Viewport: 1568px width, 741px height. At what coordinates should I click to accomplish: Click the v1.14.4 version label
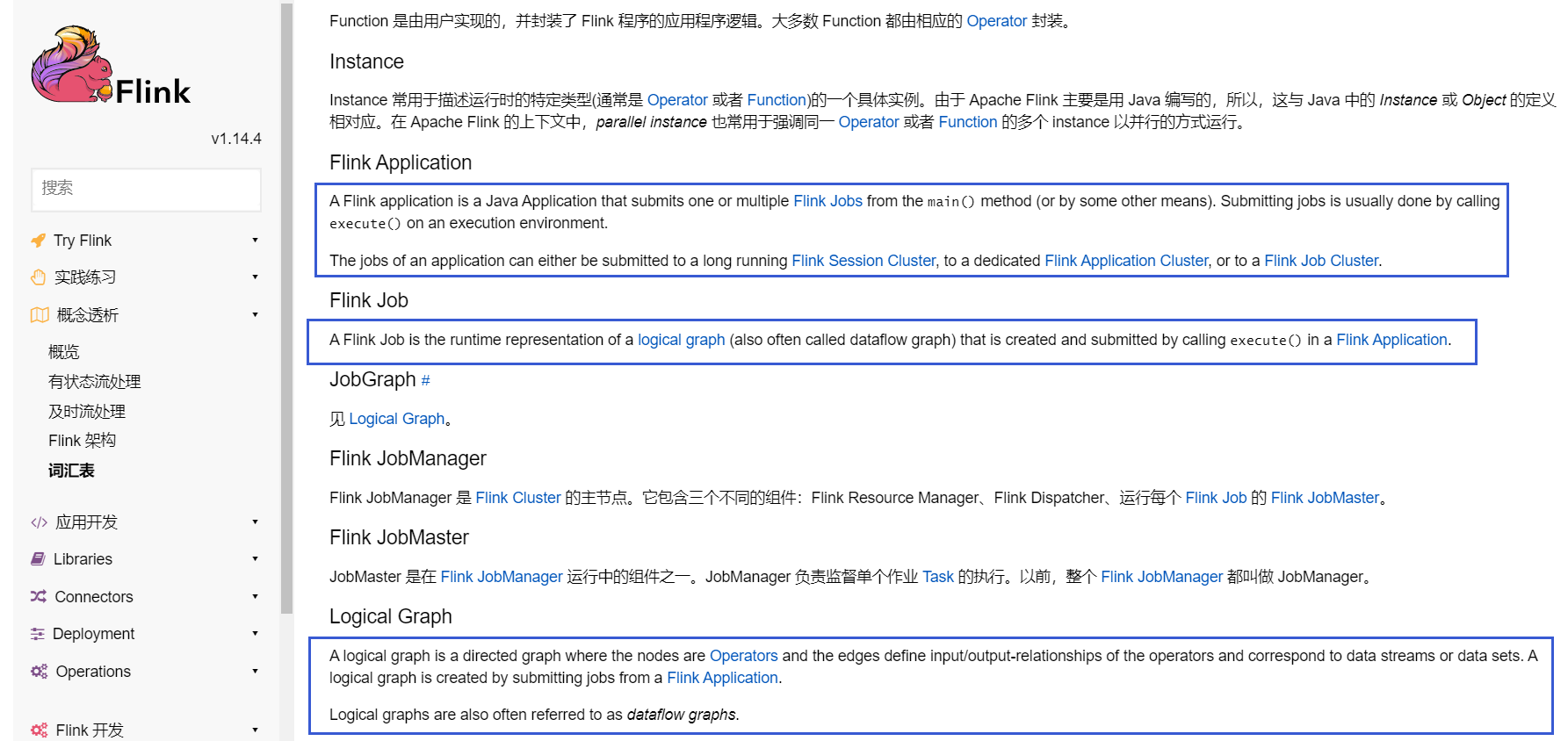[236, 139]
